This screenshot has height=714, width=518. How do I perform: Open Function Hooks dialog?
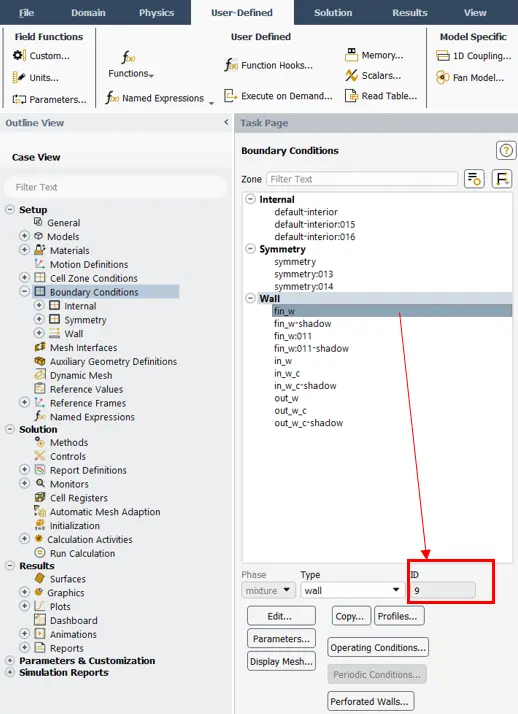[269, 65]
